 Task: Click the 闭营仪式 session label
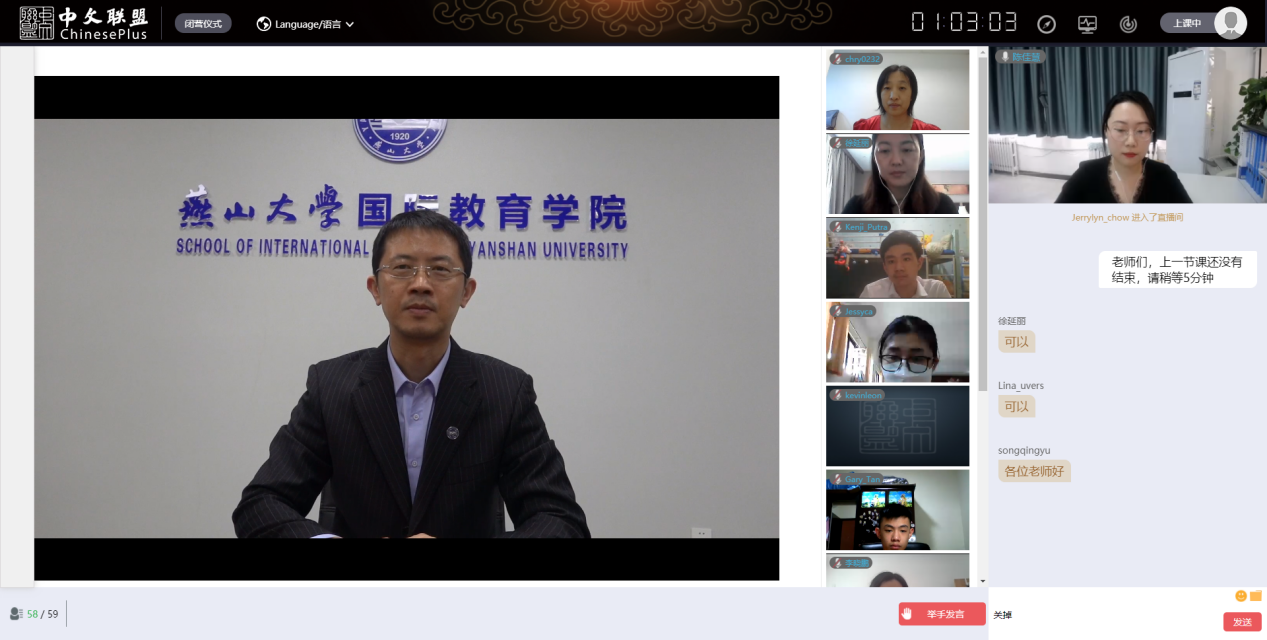[x=203, y=24]
